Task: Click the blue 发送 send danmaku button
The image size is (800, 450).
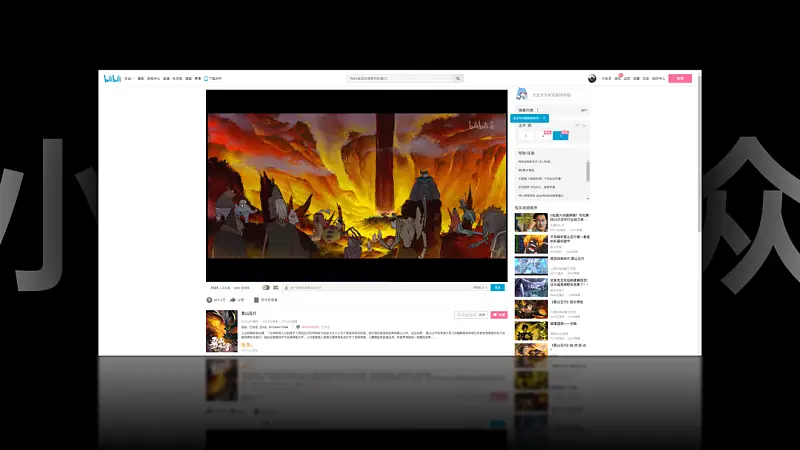Action: point(497,288)
